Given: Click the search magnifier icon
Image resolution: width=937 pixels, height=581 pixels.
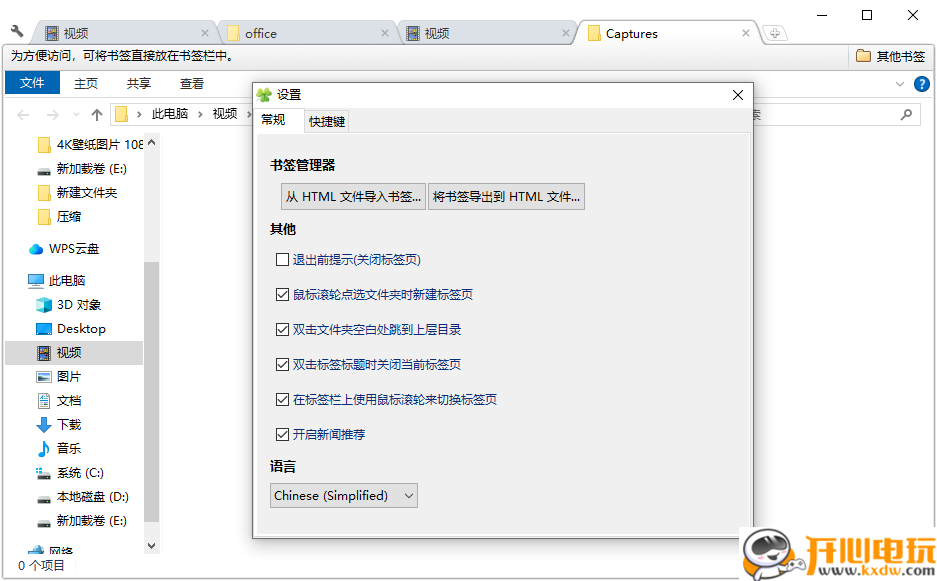Looking at the screenshot, I should (x=907, y=114).
